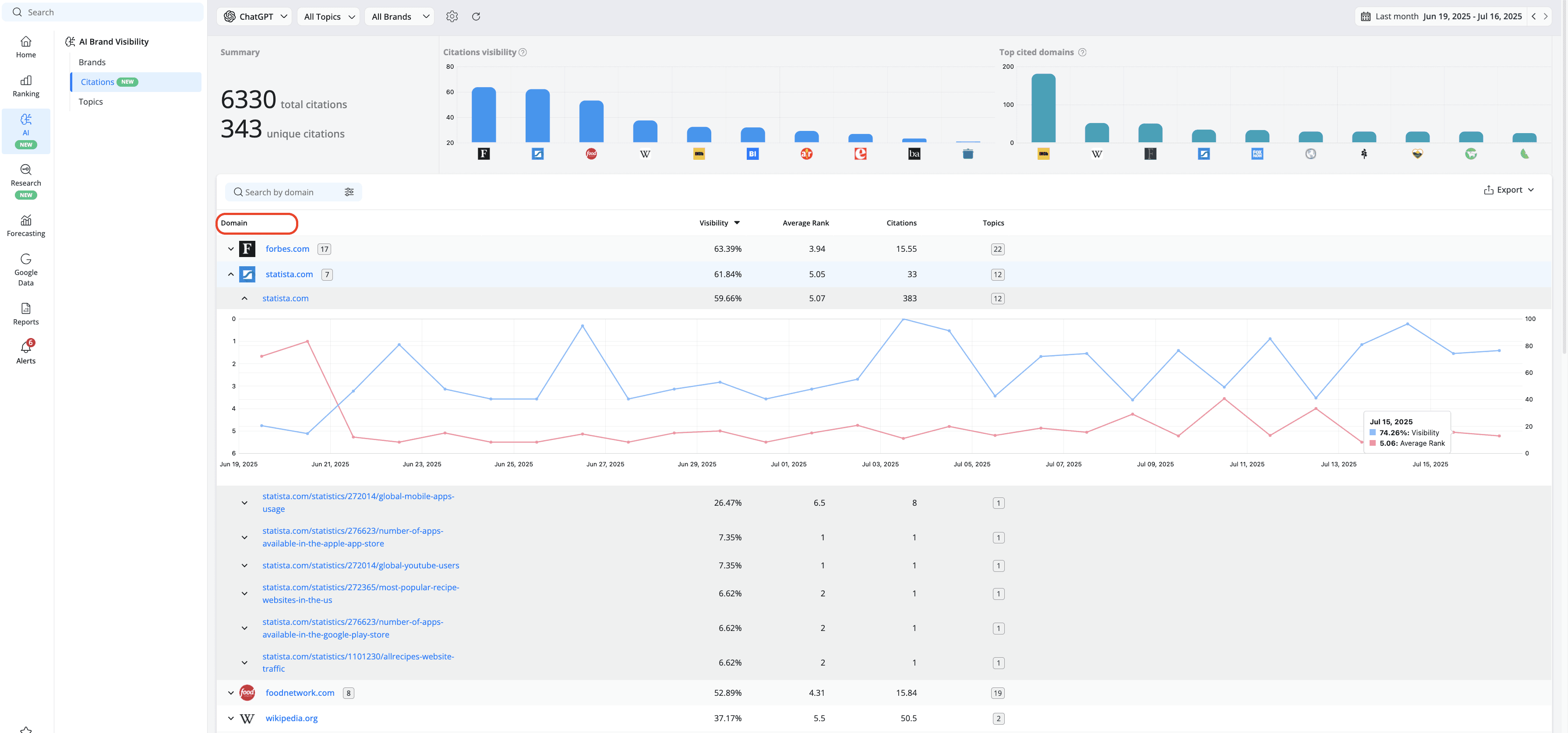Open the AI section icon
The image size is (1568, 733).
25,119
